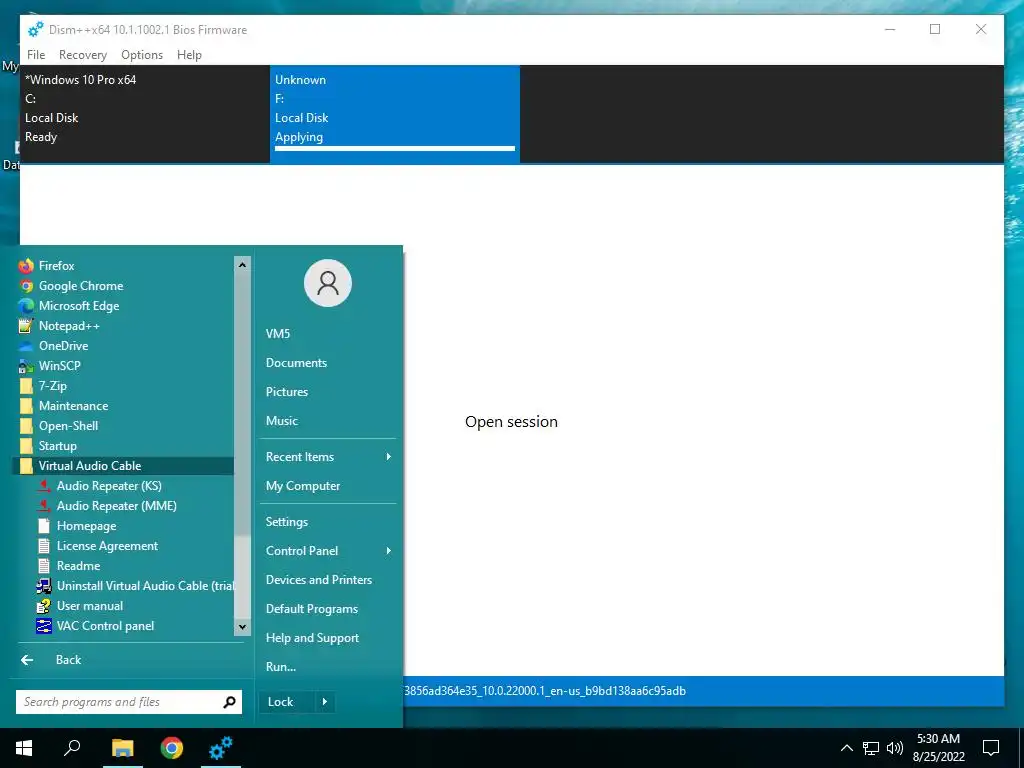The height and width of the screenshot is (768, 1024).
Task: Click the Dism++ status bar package name
Action: (545, 691)
